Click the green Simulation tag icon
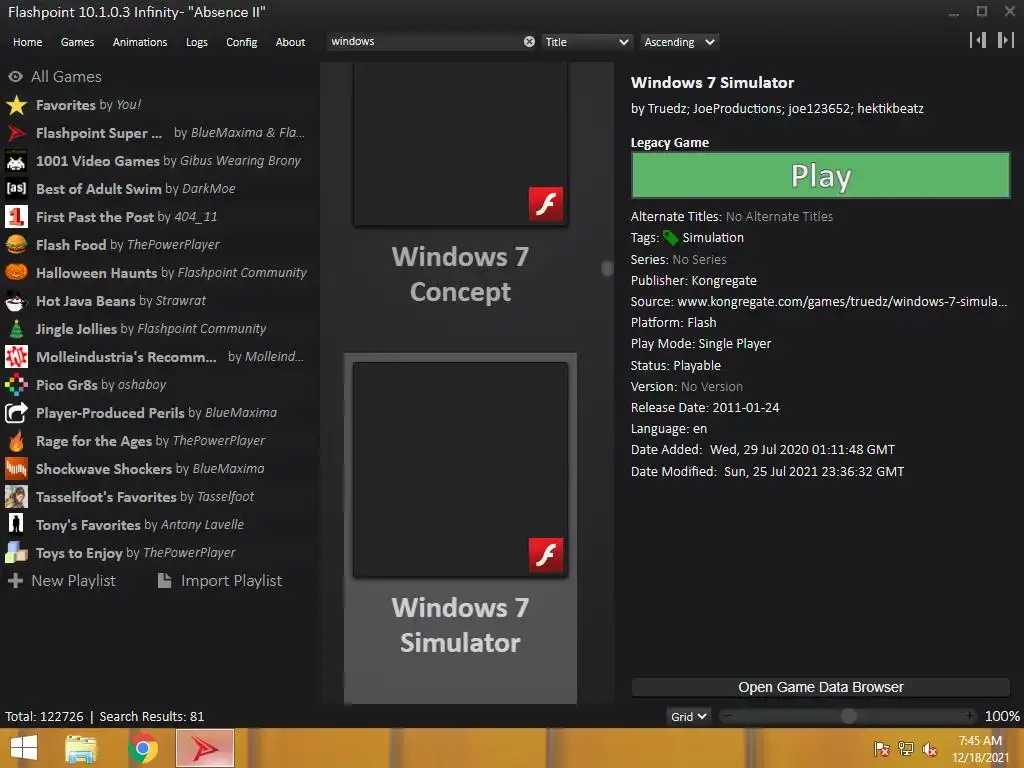 [671, 238]
